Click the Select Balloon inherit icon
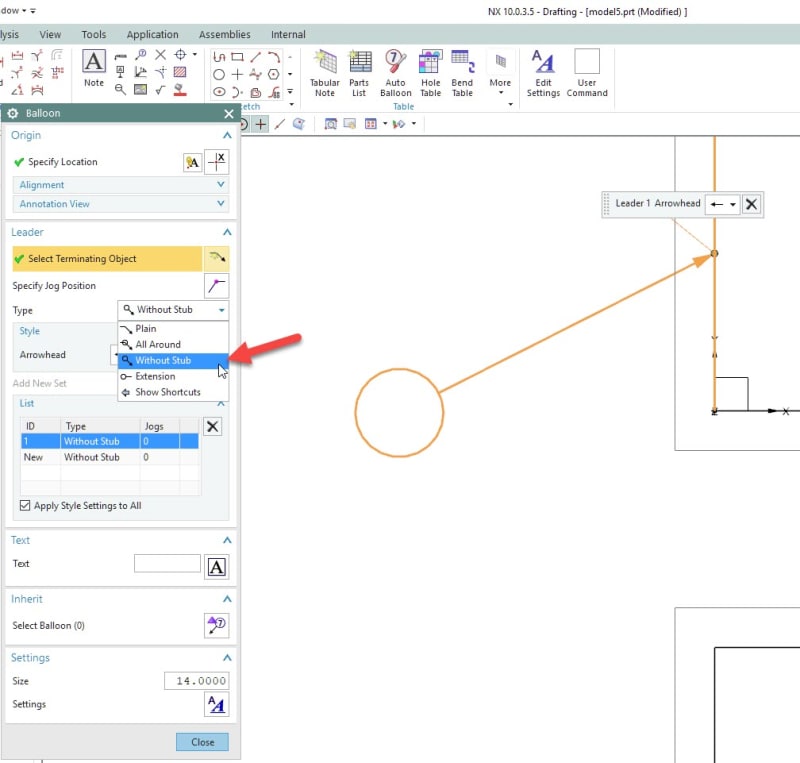Image resolution: width=800 pixels, height=763 pixels. pos(216,625)
